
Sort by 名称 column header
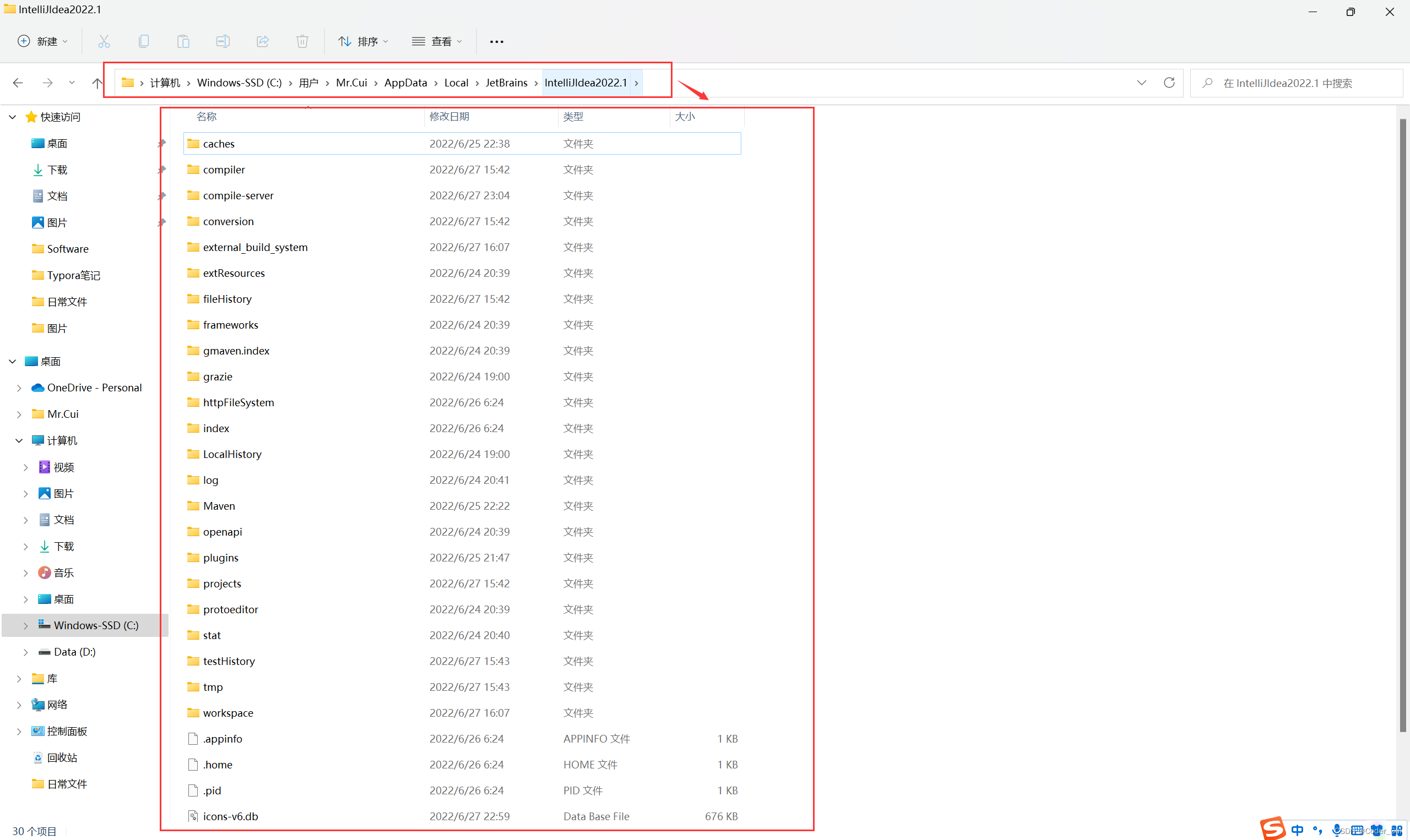coord(207,117)
